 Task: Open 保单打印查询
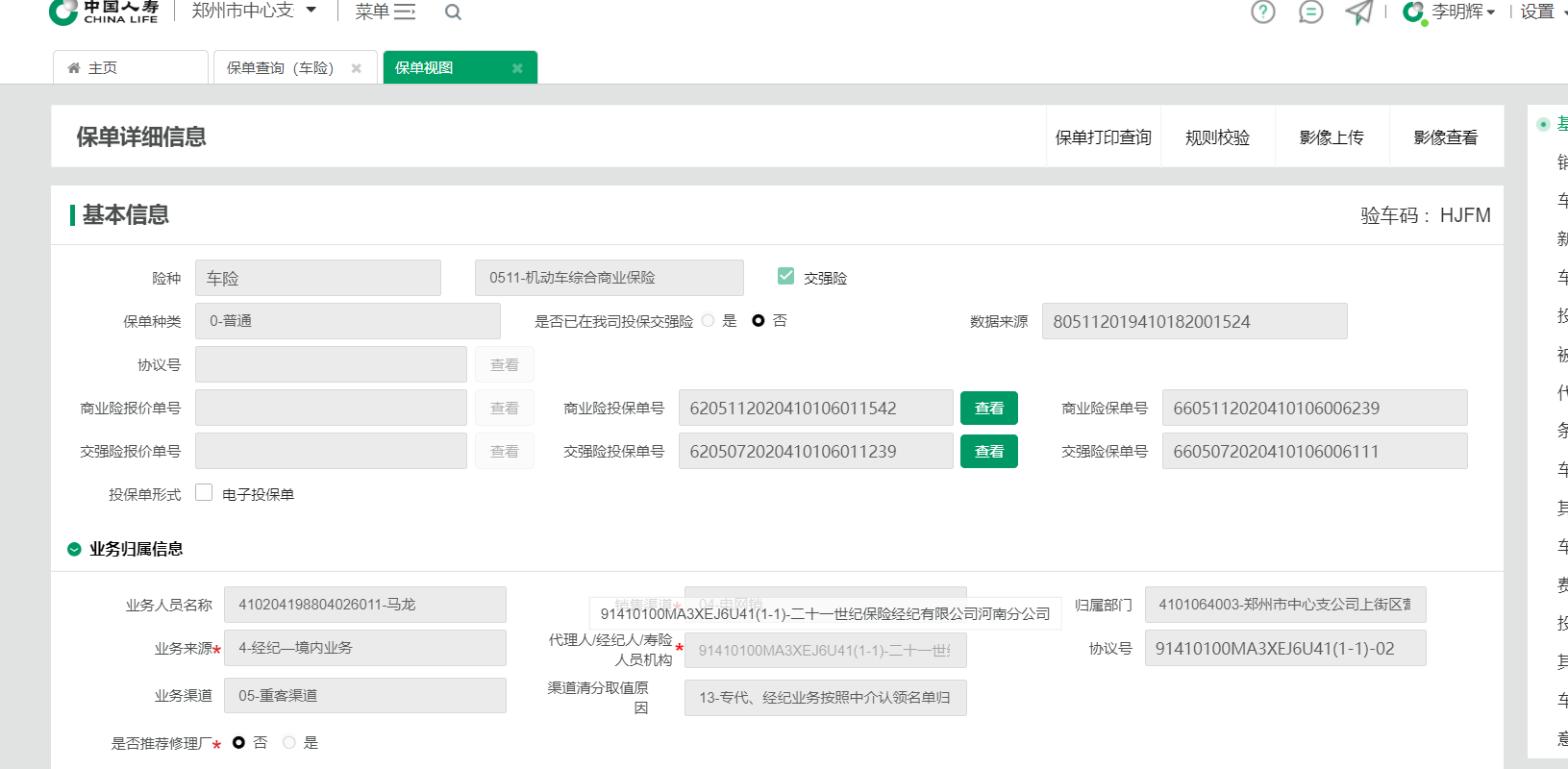1103,137
